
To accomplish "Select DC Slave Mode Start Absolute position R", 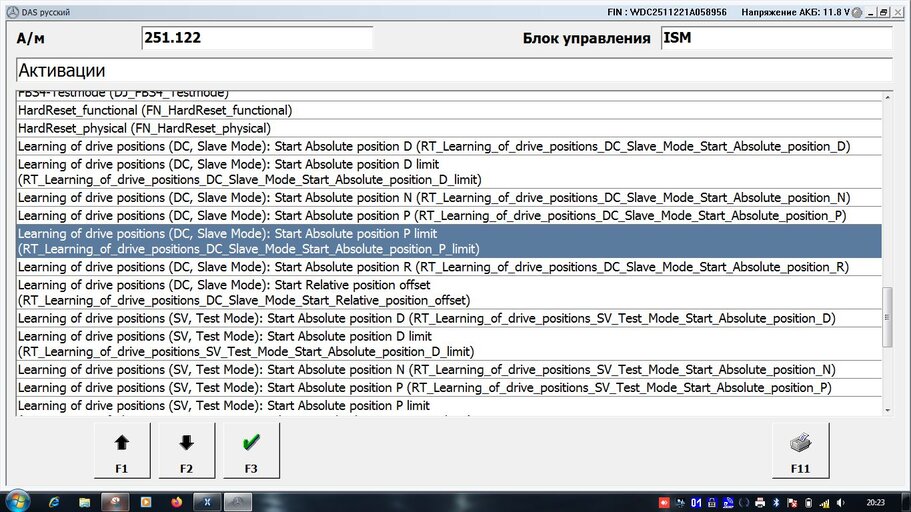I will point(449,267).
